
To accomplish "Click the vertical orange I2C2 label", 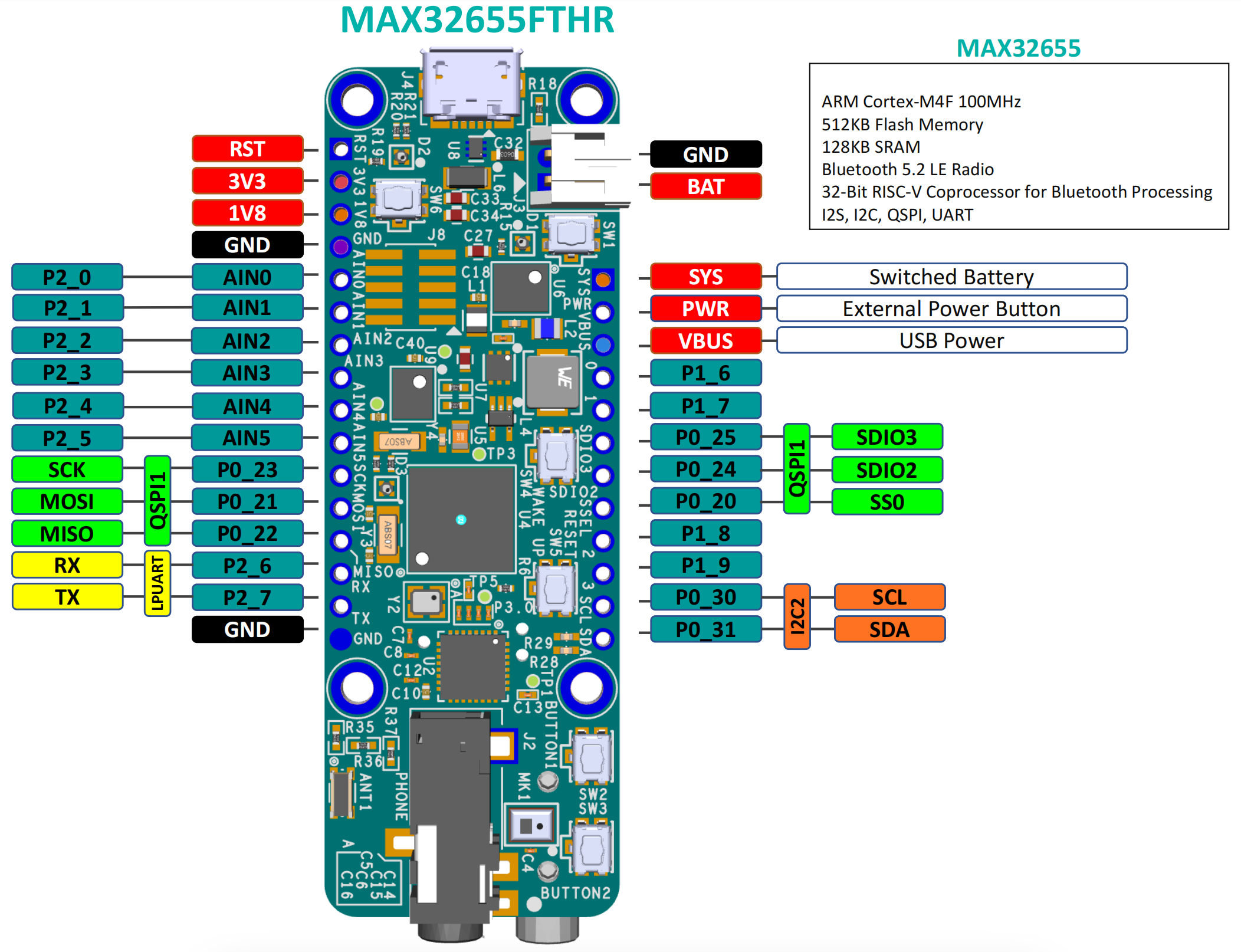I will pyautogui.click(x=797, y=616).
